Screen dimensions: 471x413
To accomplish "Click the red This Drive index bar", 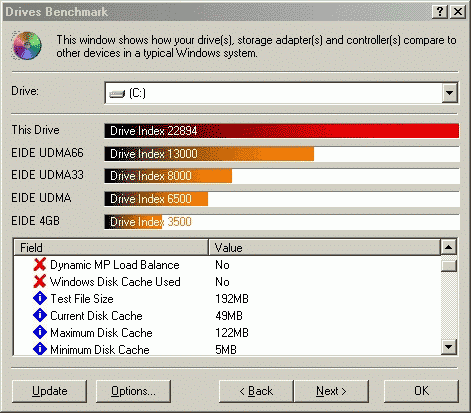I will pyautogui.click(x=282, y=131).
